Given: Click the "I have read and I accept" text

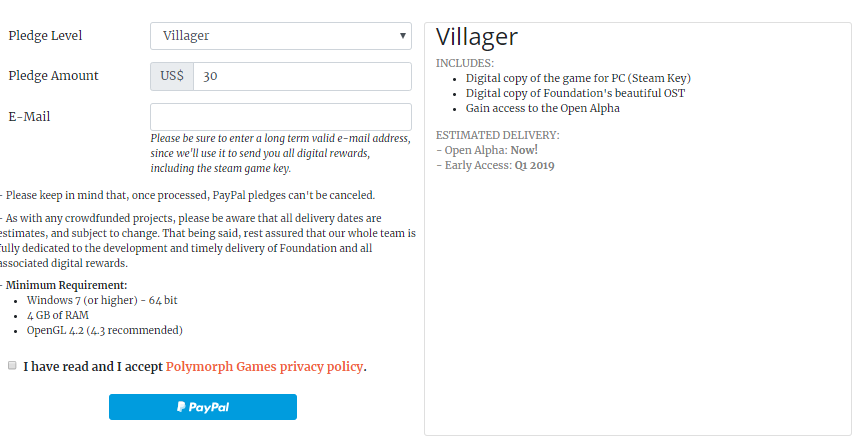Looking at the screenshot, I should 93,367.
